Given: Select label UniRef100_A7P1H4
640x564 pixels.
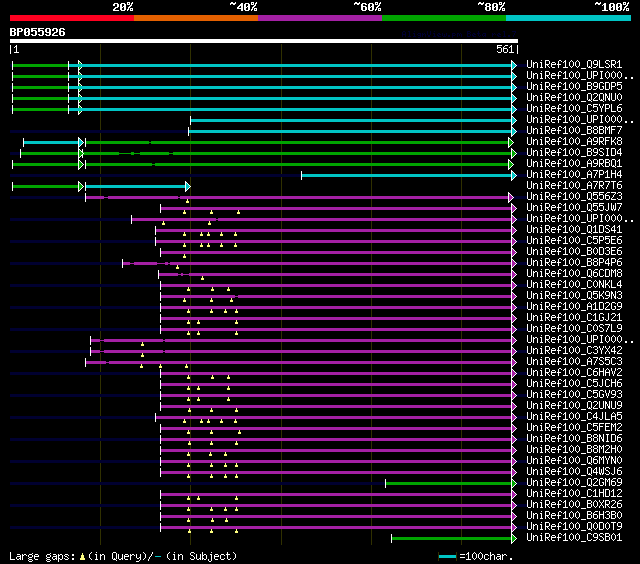Looking at the screenshot, I should pos(574,175).
